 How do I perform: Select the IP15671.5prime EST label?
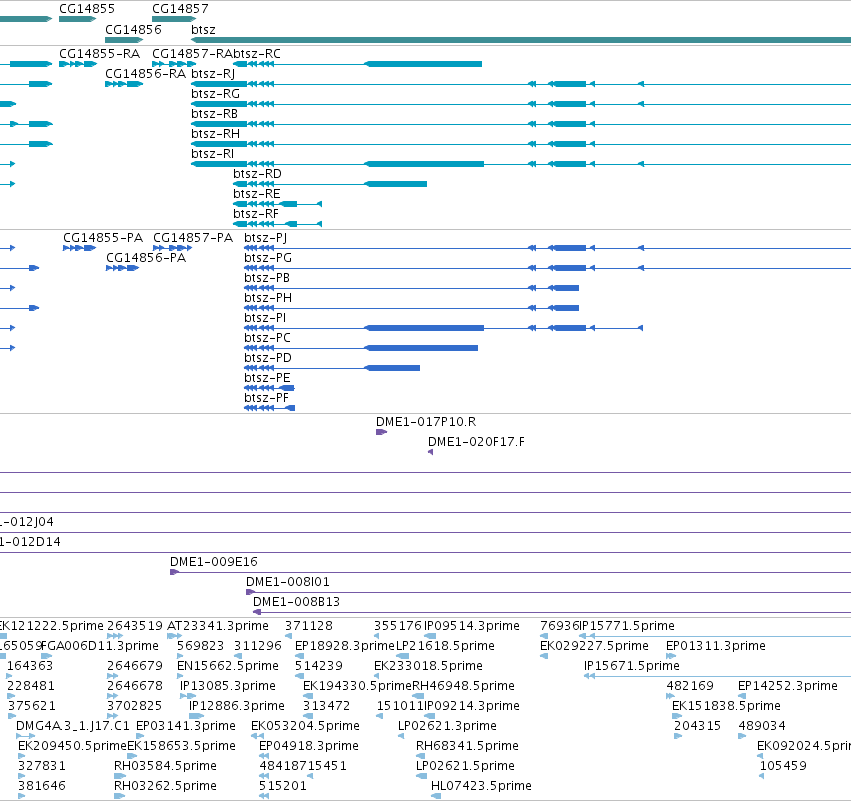[632, 666]
